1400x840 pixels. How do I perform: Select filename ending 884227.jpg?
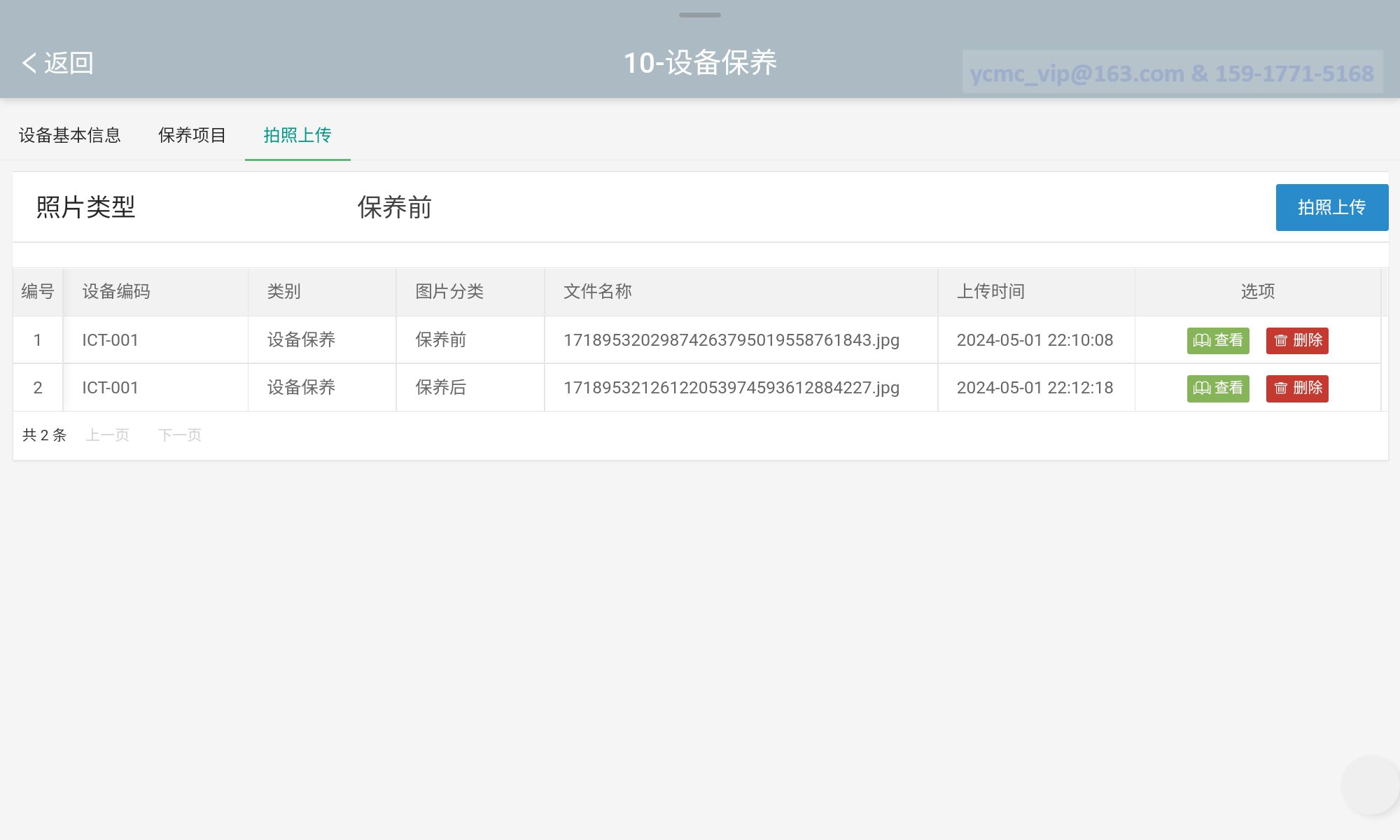[731, 388]
